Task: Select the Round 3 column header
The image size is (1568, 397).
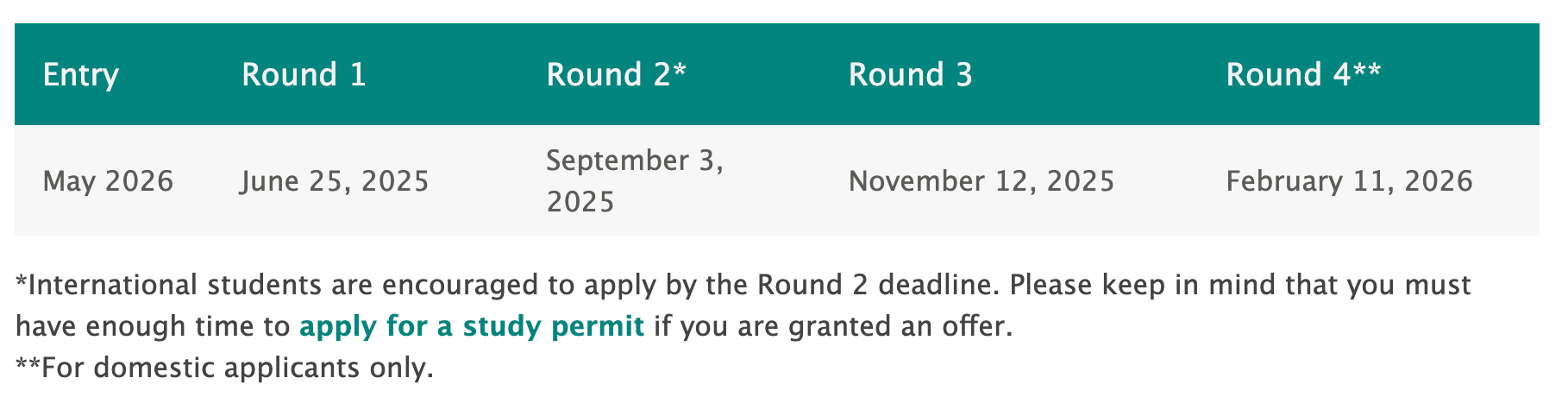Action: [911, 75]
